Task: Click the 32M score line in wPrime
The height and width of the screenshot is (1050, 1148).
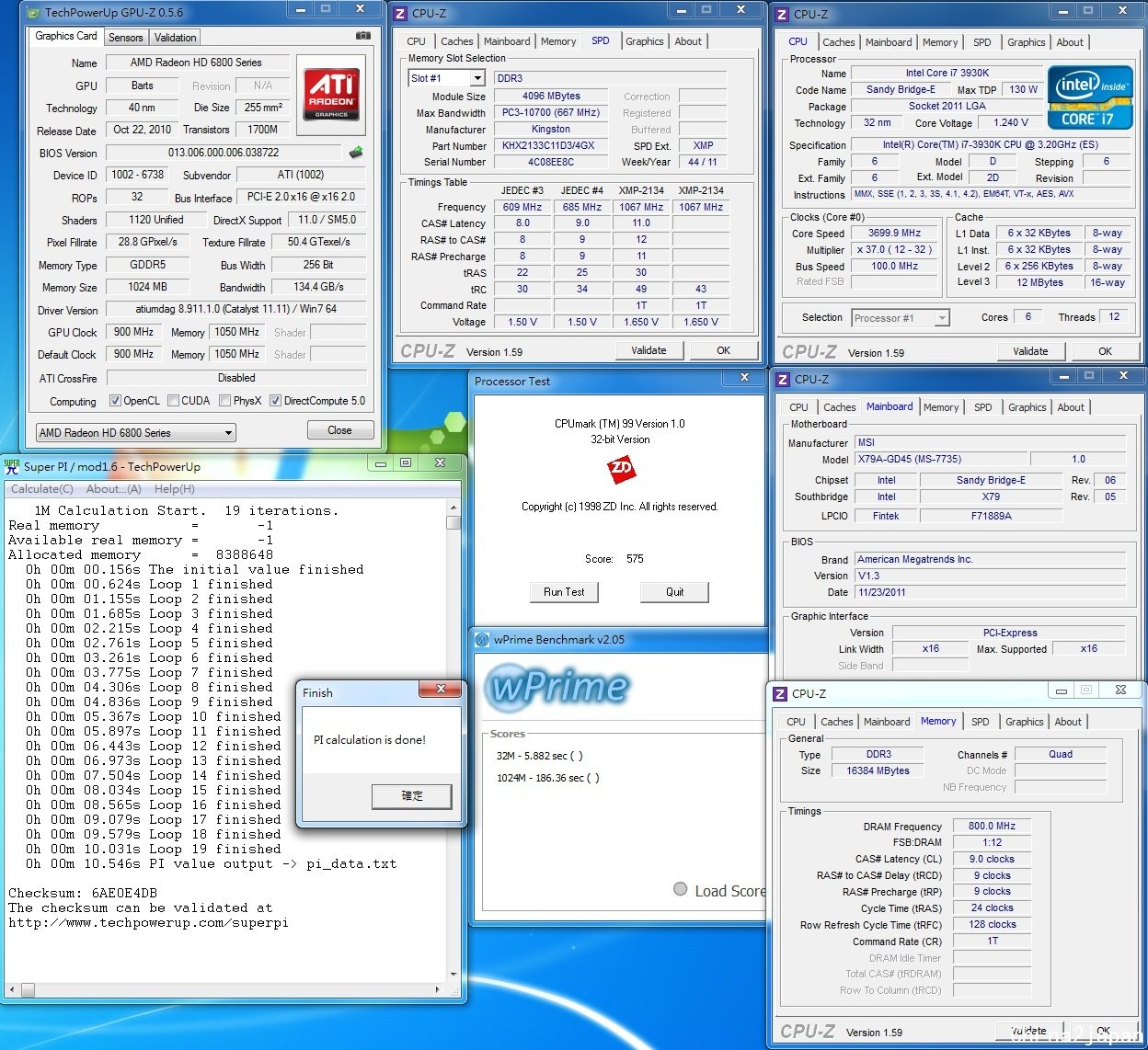Action: click(539, 756)
